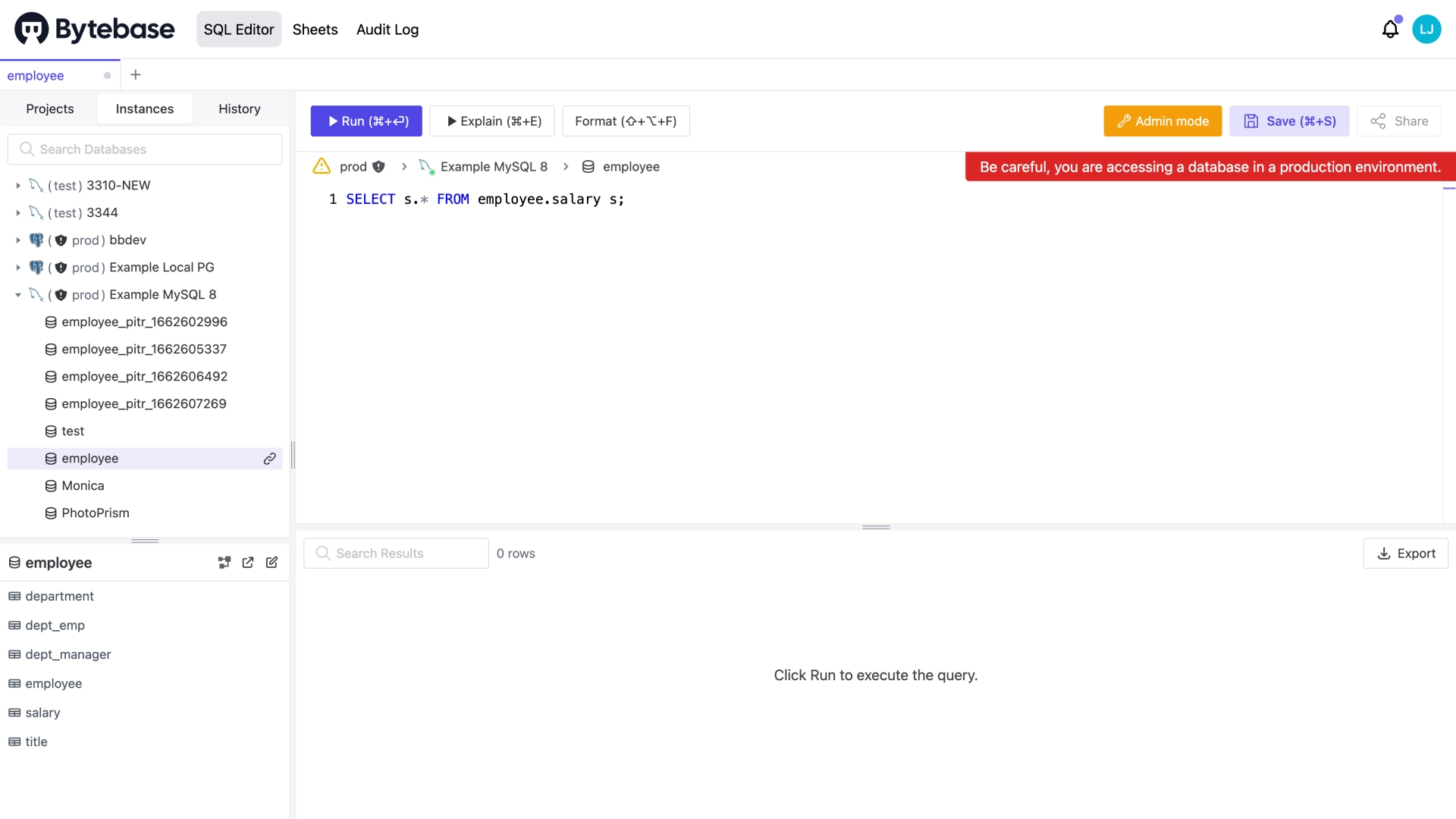Click the History tab in sidebar
This screenshot has height=819, width=1456.
pos(240,108)
